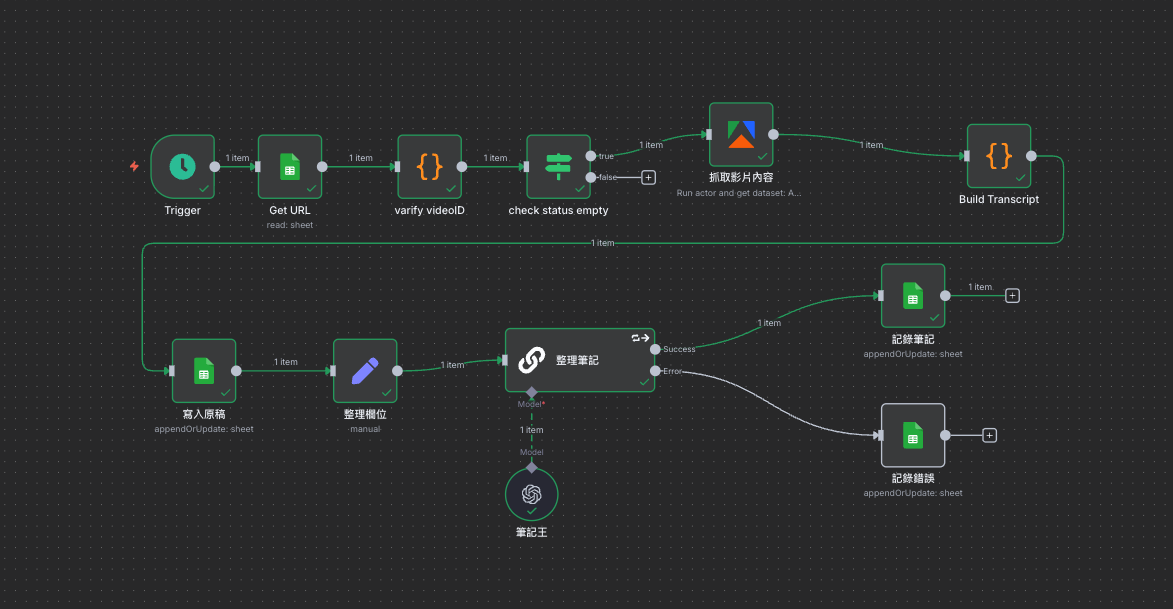Select the 筆記王 OpenAI model node
Screen dimensions: 1173x609
[x=531, y=494]
